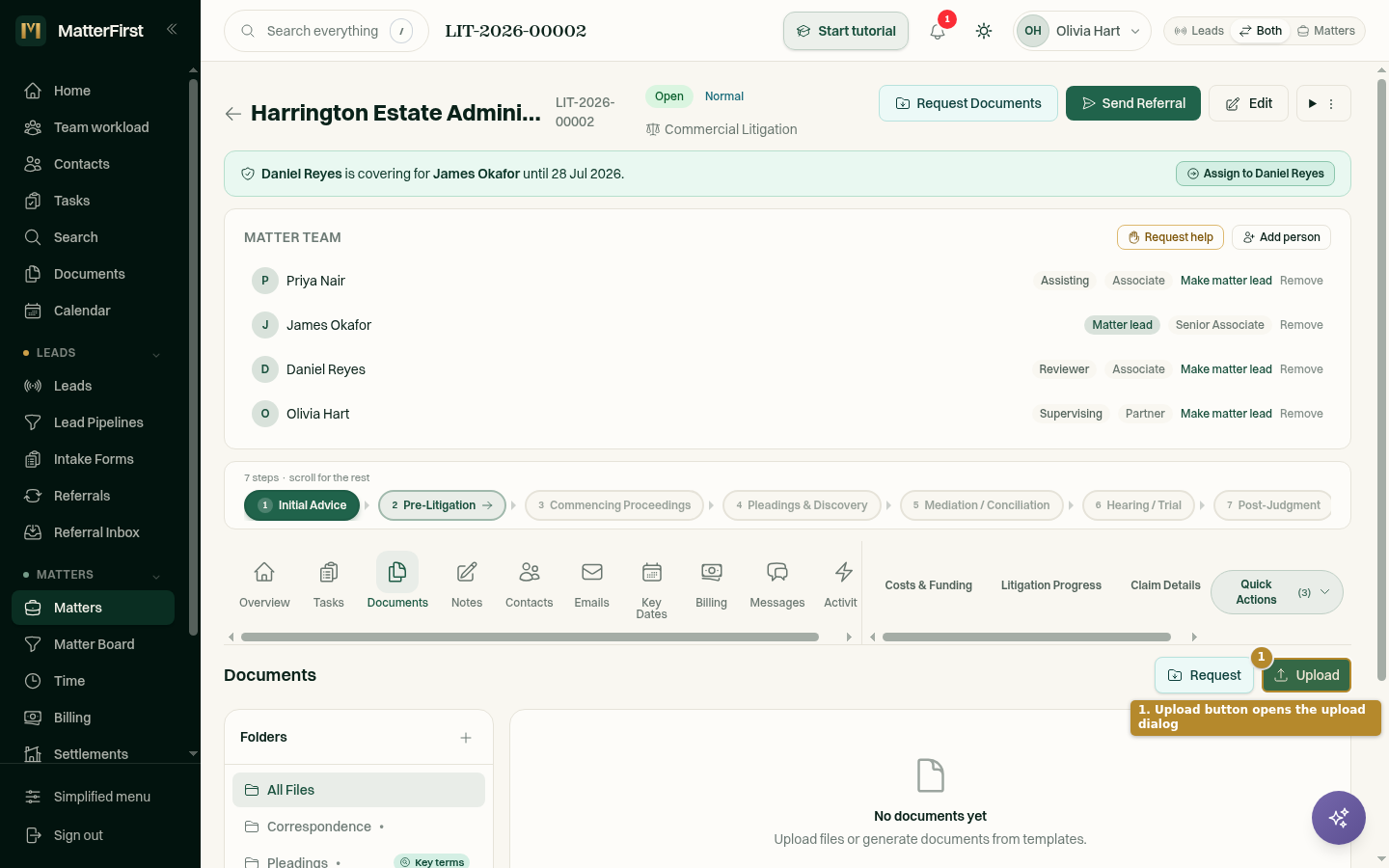This screenshot has height=868, width=1389.
Task: Open Settlements in the sidebar
Action: pos(93,754)
